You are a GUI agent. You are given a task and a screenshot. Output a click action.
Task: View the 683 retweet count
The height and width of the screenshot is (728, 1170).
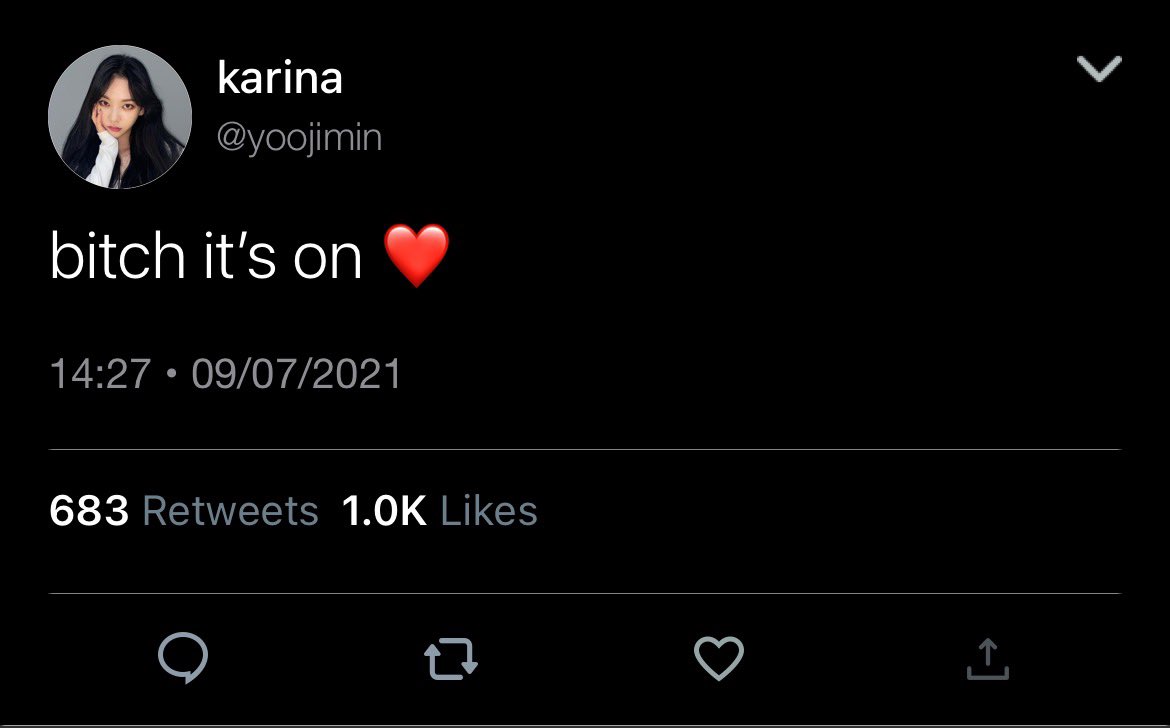[89, 511]
